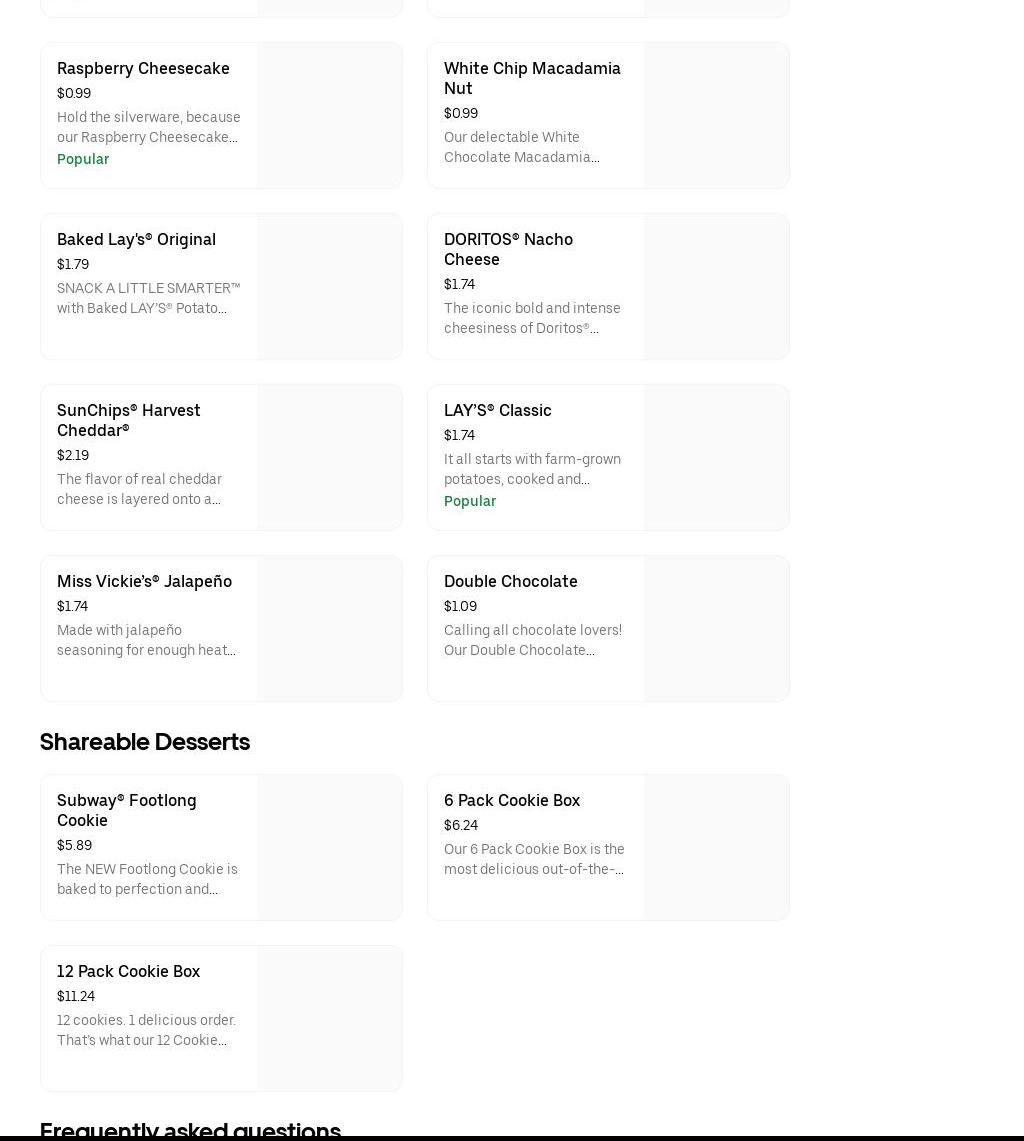
Task: Select SunChips Harvest Cheddar item
Action: click(x=128, y=420)
